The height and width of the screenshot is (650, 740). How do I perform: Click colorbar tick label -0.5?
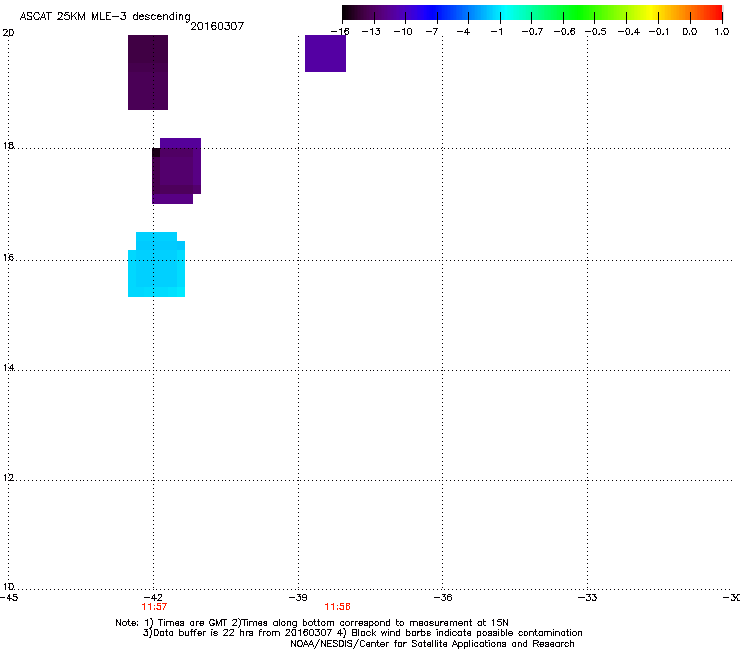[596, 32]
